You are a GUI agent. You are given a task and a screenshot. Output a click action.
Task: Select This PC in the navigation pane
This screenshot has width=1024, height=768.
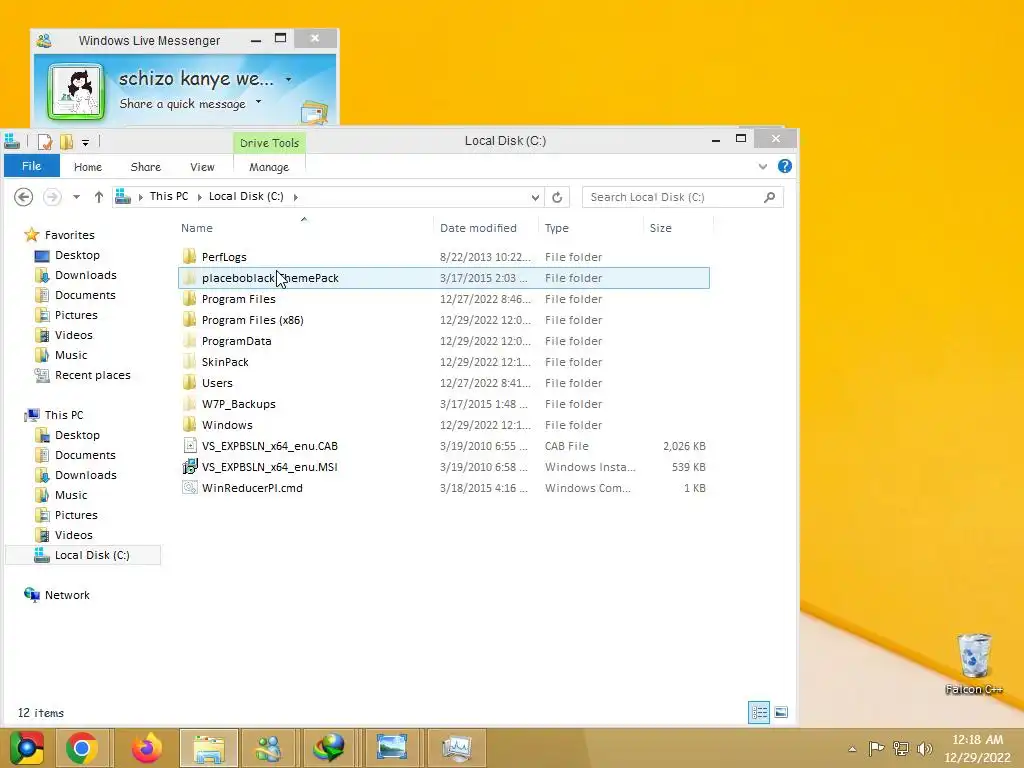point(63,415)
